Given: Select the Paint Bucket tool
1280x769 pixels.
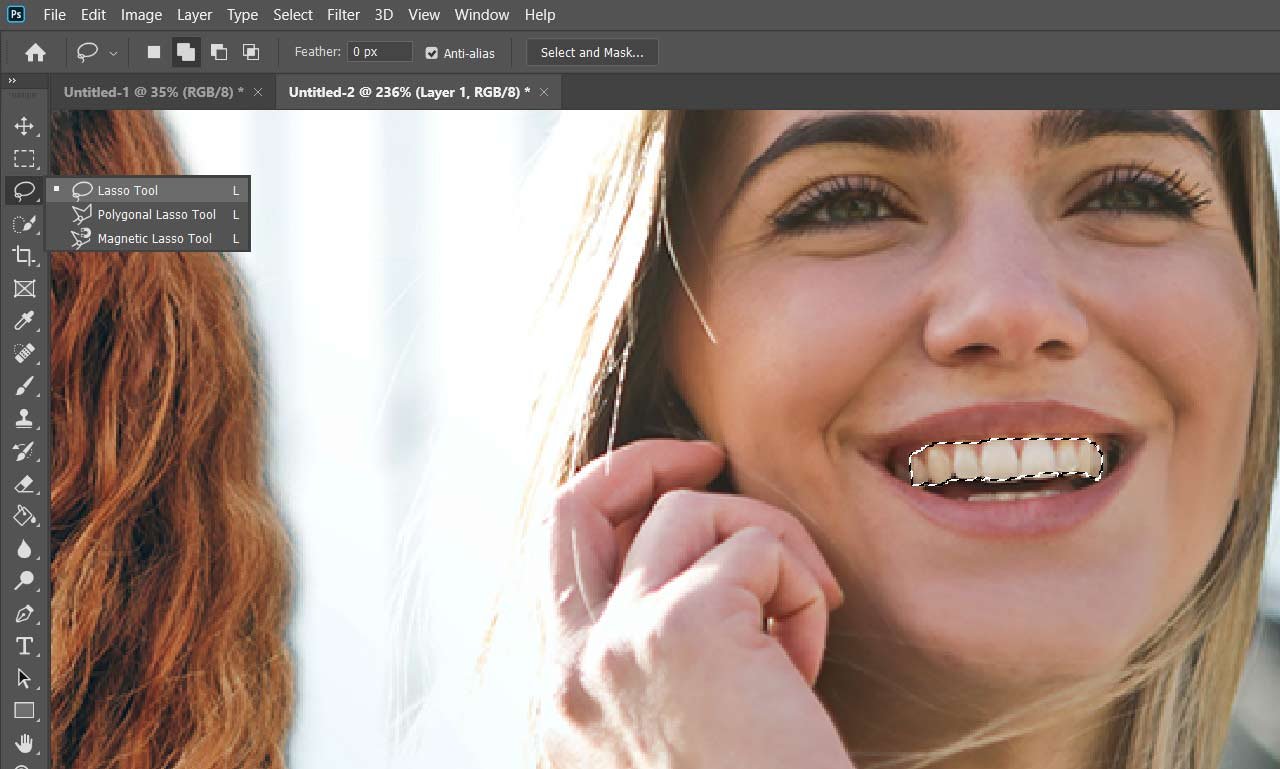Looking at the screenshot, I should click(24, 516).
